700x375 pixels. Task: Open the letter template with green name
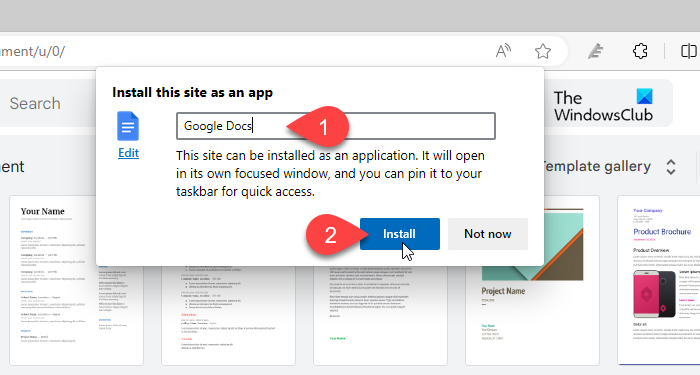tap(380, 315)
